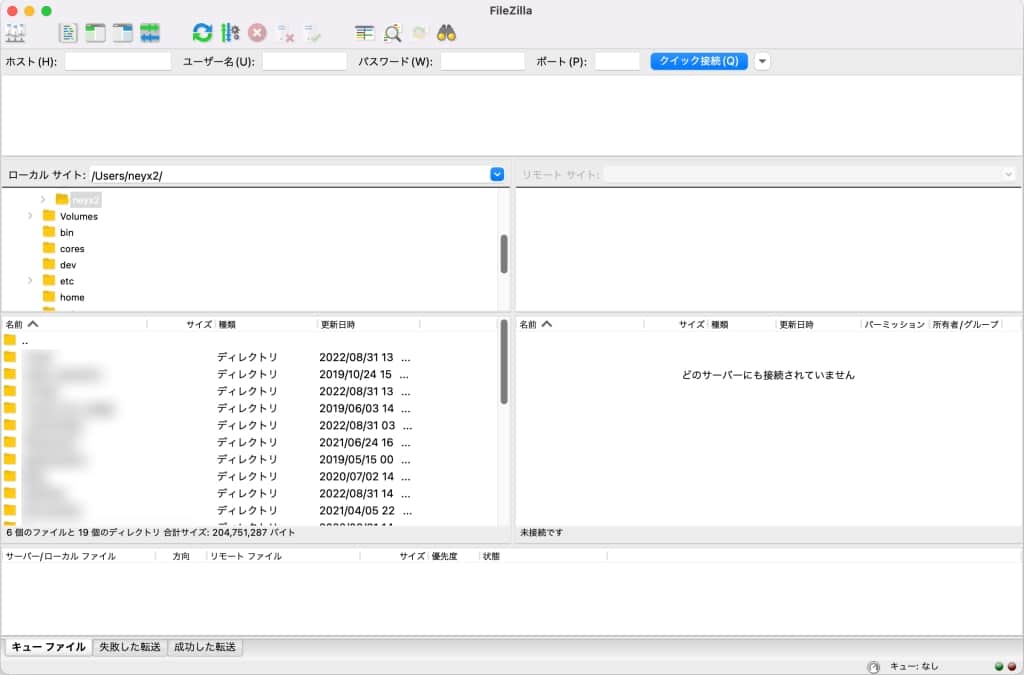Screen dimensions: 1024x675
Task: Click the ユーザー名 (U) input field
Action: pyautogui.click(x=304, y=61)
